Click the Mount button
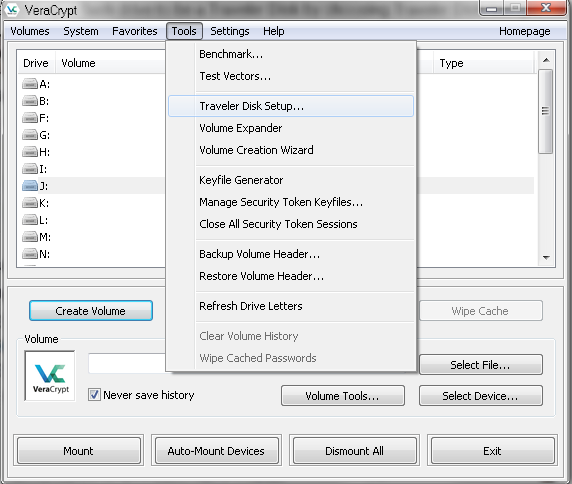572x484 pixels. 78,451
